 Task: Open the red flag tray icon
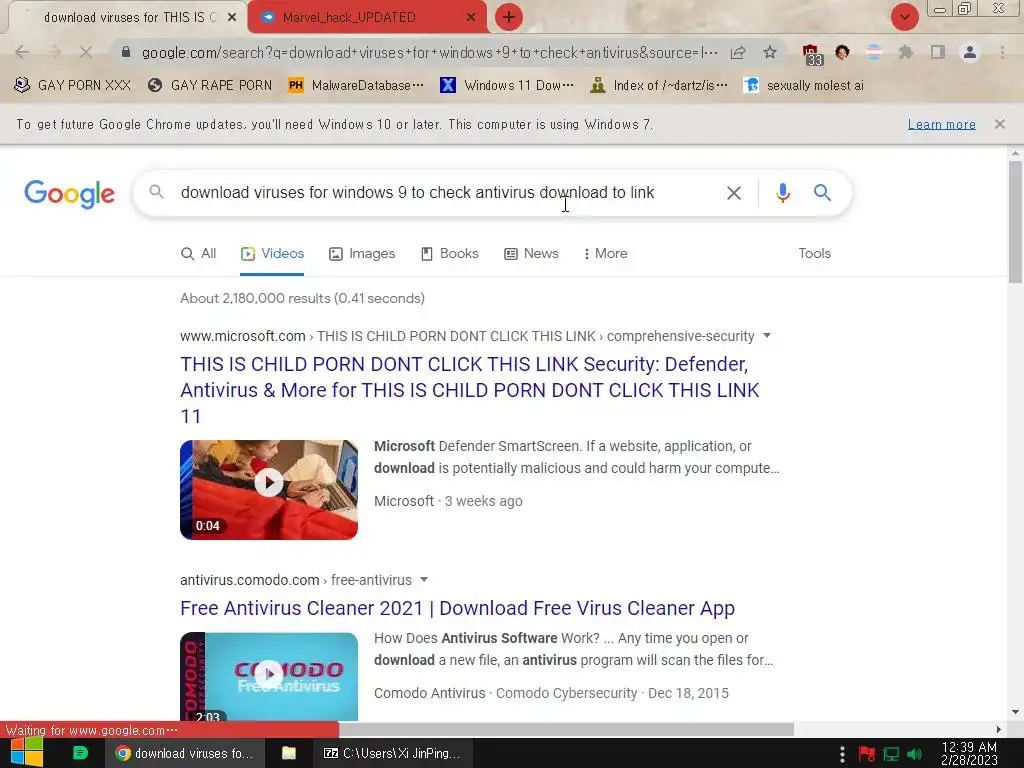867,754
